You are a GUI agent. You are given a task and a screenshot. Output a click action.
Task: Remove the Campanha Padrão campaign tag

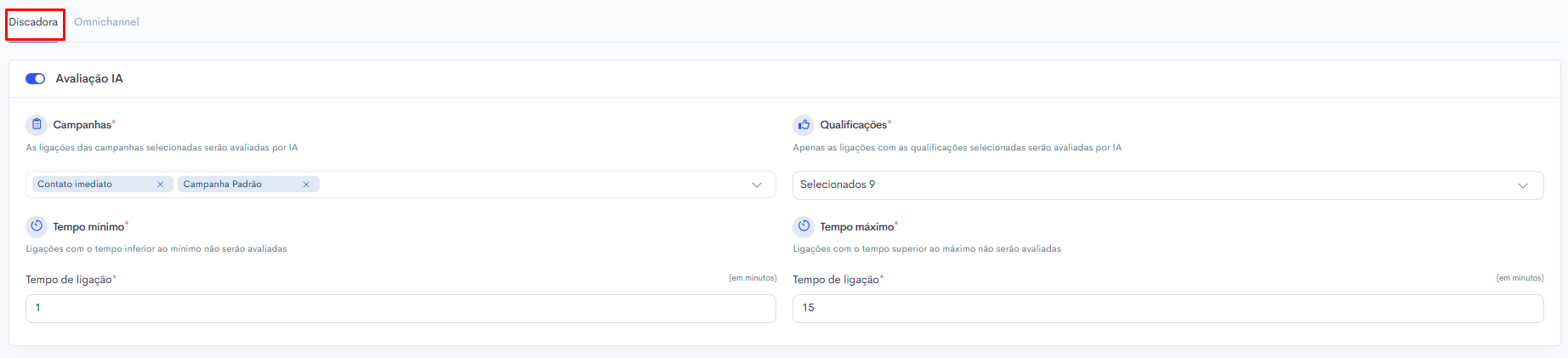tap(306, 185)
